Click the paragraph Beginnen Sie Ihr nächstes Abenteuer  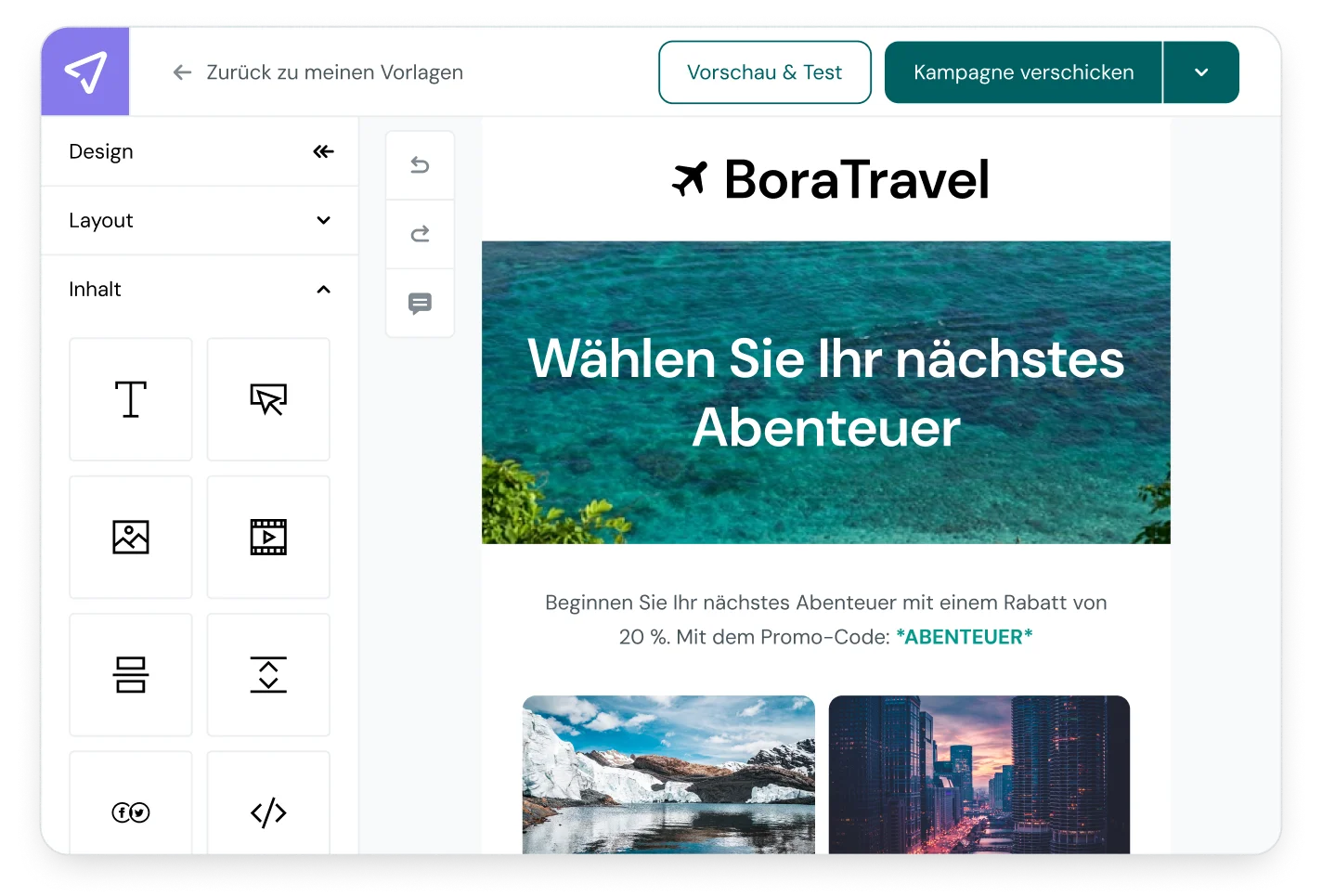click(826, 619)
